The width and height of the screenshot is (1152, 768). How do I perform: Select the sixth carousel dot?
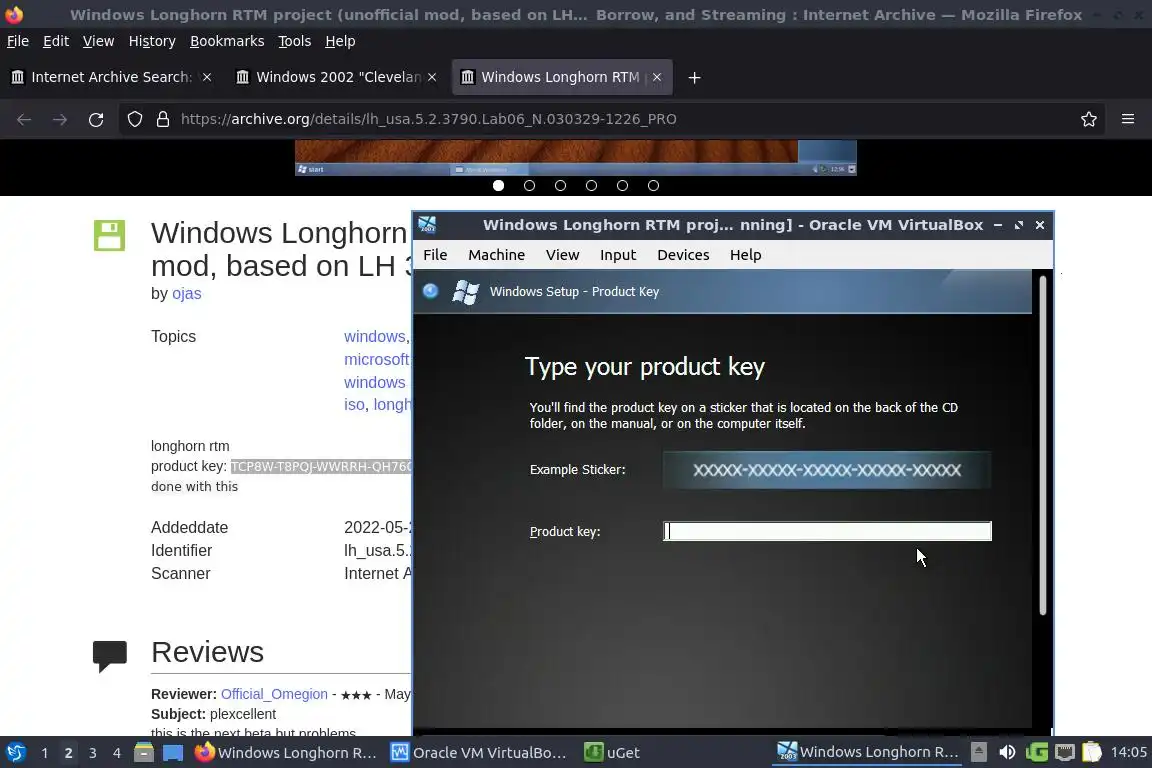pos(653,185)
